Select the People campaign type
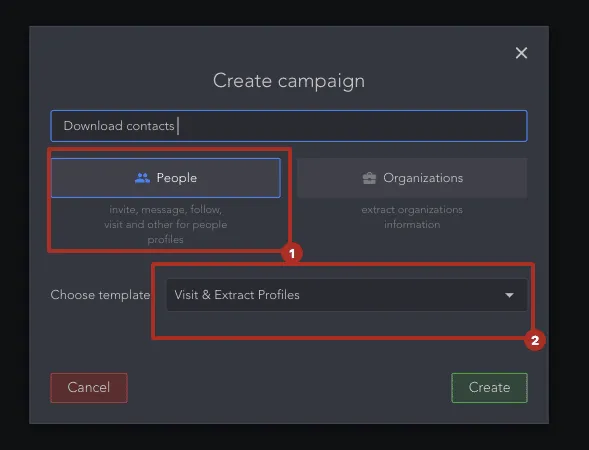This screenshot has height=450, width=589. (x=166, y=178)
